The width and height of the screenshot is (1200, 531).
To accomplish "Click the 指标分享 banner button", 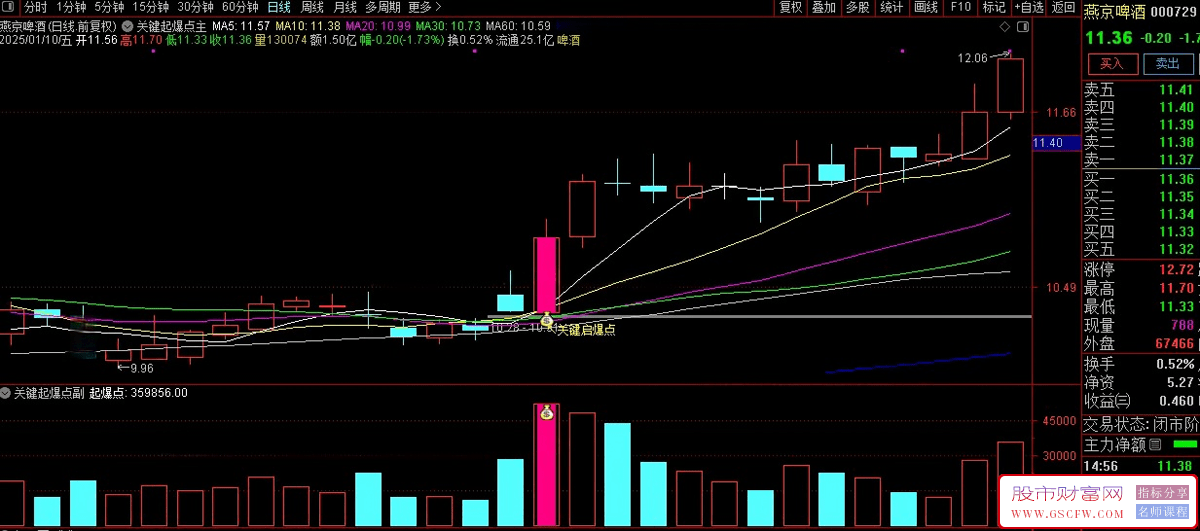I will point(1162,493).
